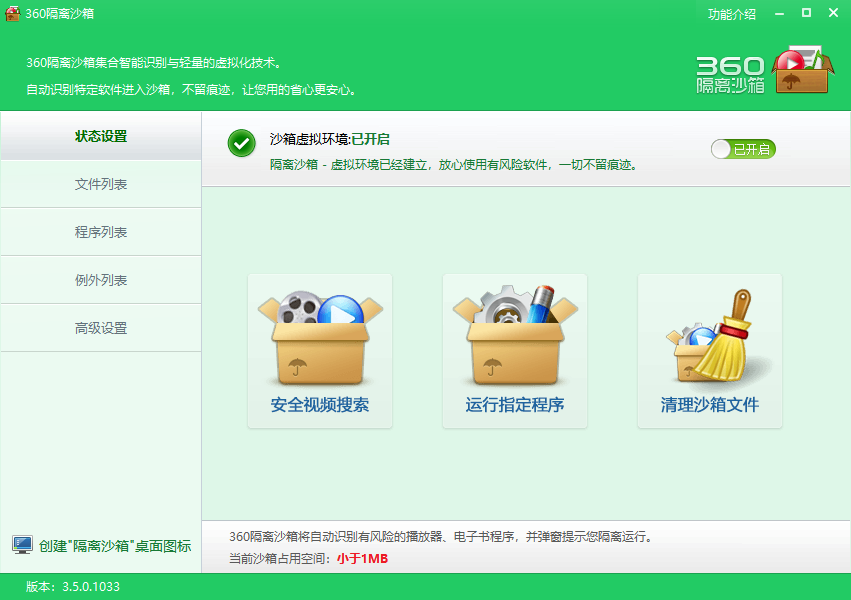Close the 360隔离沙箱 window
Image resolution: width=851 pixels, height=600 pixels.
point(834,13)
